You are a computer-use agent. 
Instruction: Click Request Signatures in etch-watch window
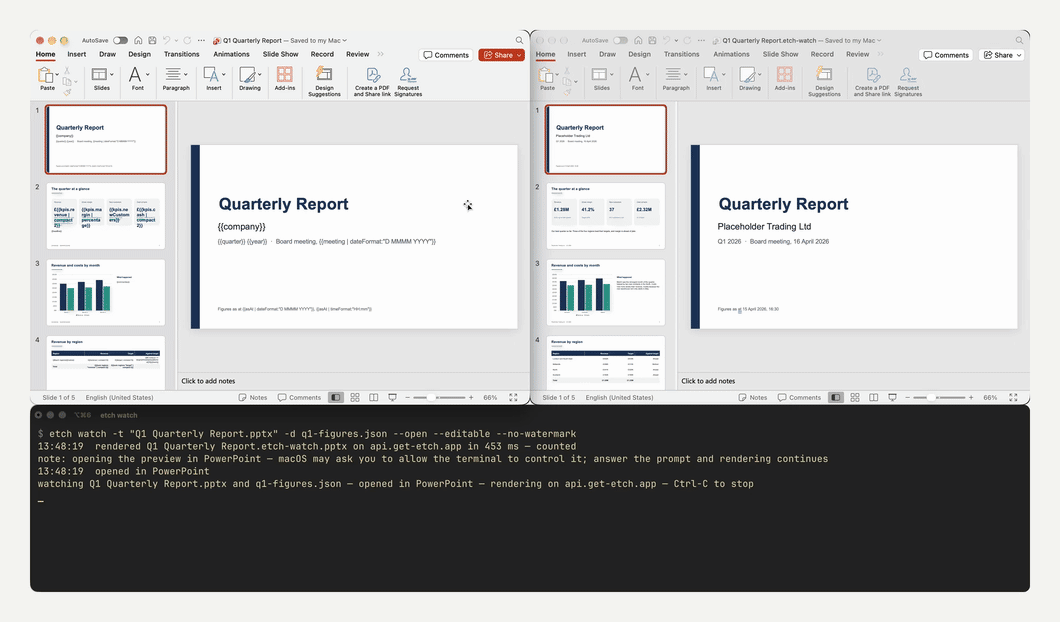pos(908,82)
